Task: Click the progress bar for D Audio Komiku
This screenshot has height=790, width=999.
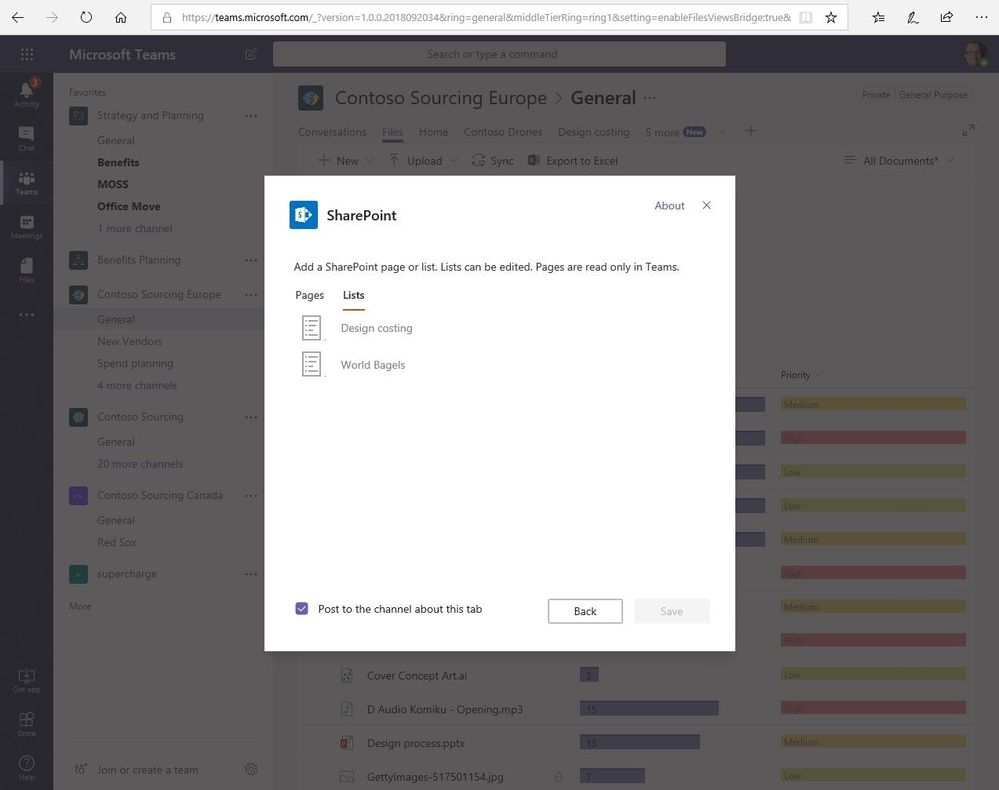Action: click(x=649, y=708)
